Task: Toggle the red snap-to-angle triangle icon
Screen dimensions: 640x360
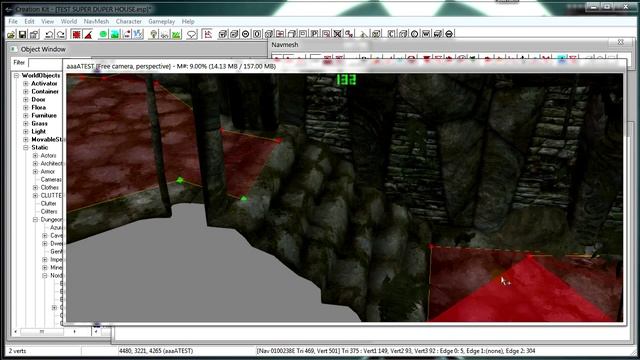Action: [88, 34]
